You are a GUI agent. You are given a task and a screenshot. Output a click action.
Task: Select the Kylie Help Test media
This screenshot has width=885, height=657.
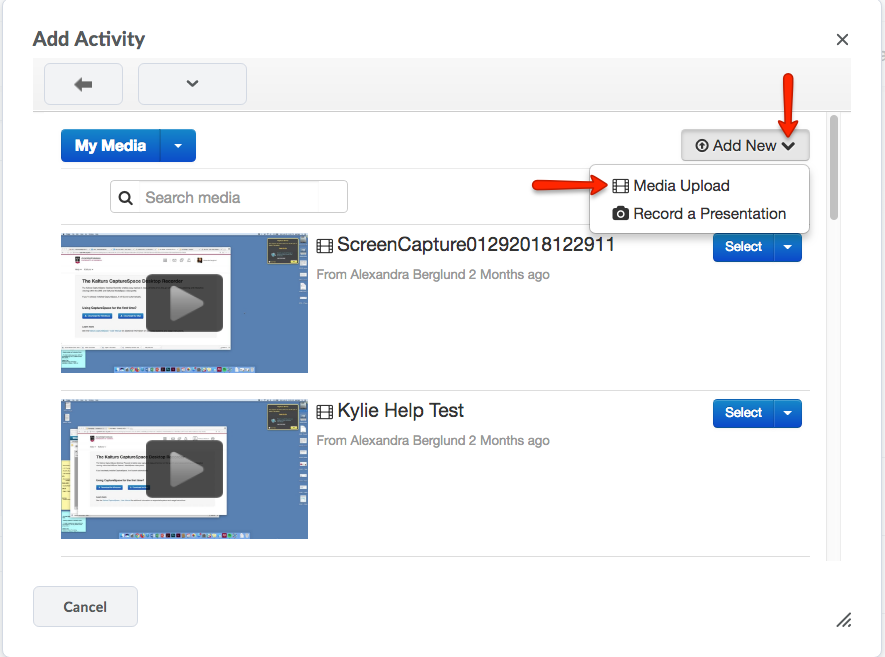coord(743,413)
